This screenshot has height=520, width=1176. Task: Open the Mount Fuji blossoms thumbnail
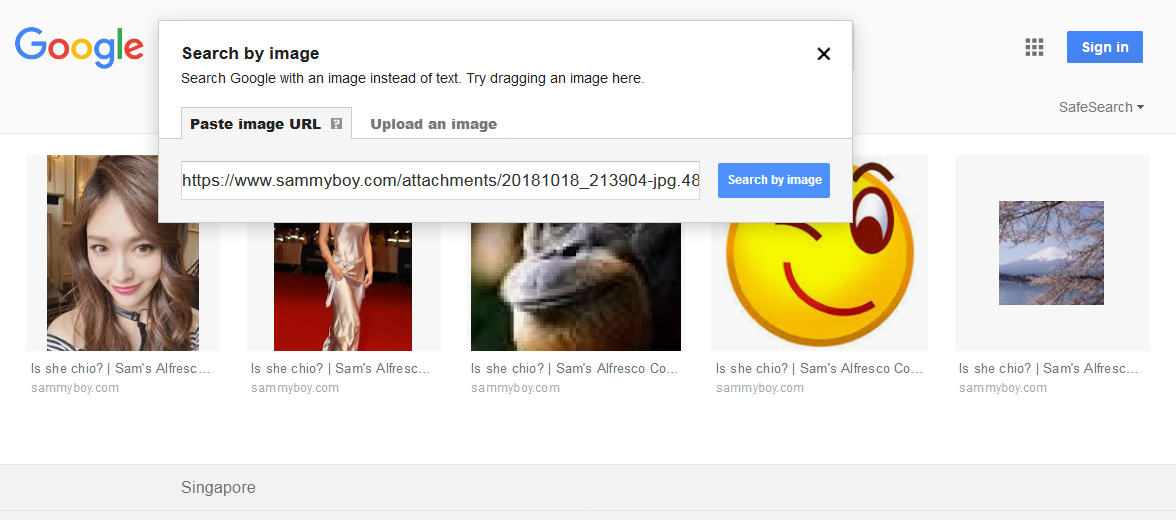pyautogui.click(x=1052, y=253)
